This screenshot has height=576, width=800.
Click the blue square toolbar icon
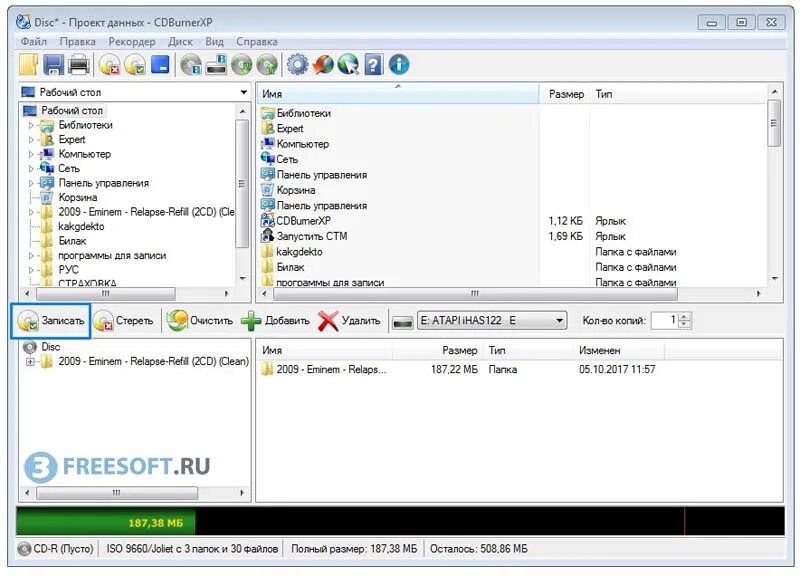click(160, 65)
